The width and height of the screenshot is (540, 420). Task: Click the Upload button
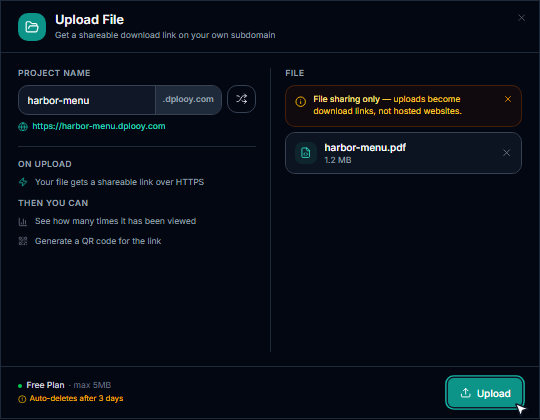(x=485, y=393)
